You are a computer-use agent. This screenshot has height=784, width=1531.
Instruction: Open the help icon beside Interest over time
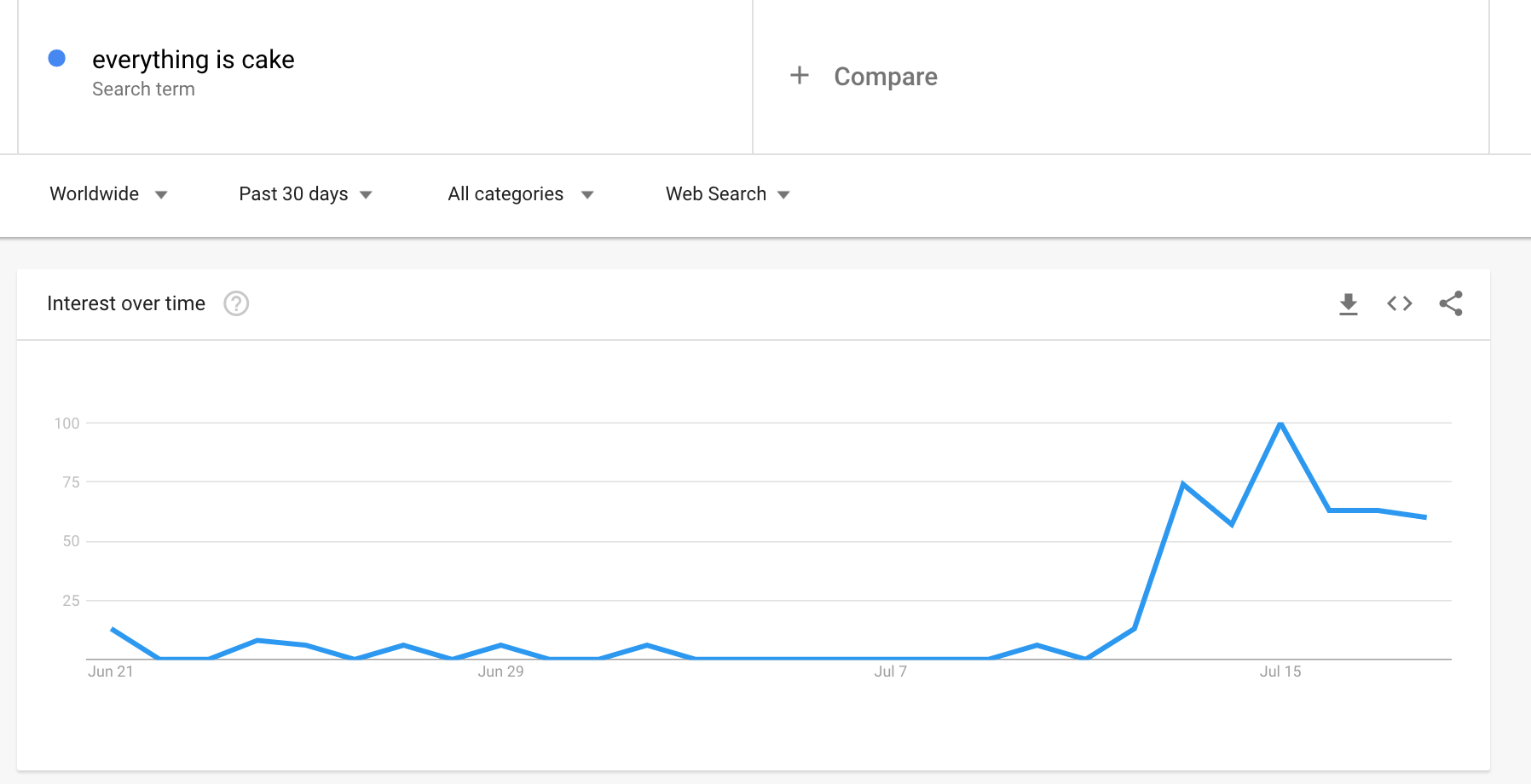pos(236,303)
